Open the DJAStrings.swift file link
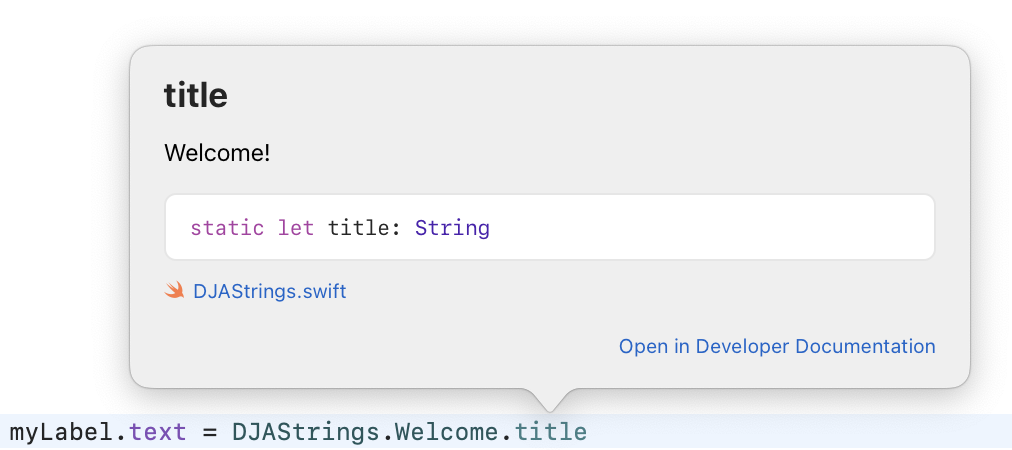This screenshot has height=450, width=1012. [270, 292]
